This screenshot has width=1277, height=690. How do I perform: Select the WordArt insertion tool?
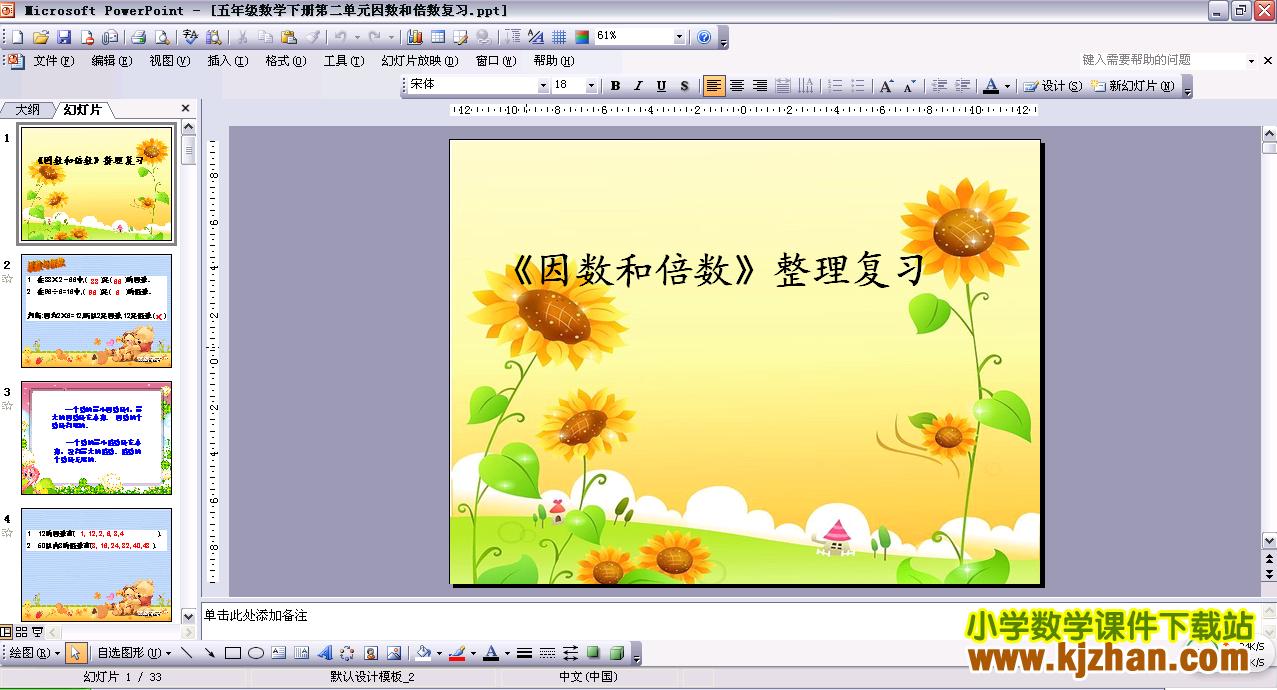pyautogui.click(x=326, y=652)
